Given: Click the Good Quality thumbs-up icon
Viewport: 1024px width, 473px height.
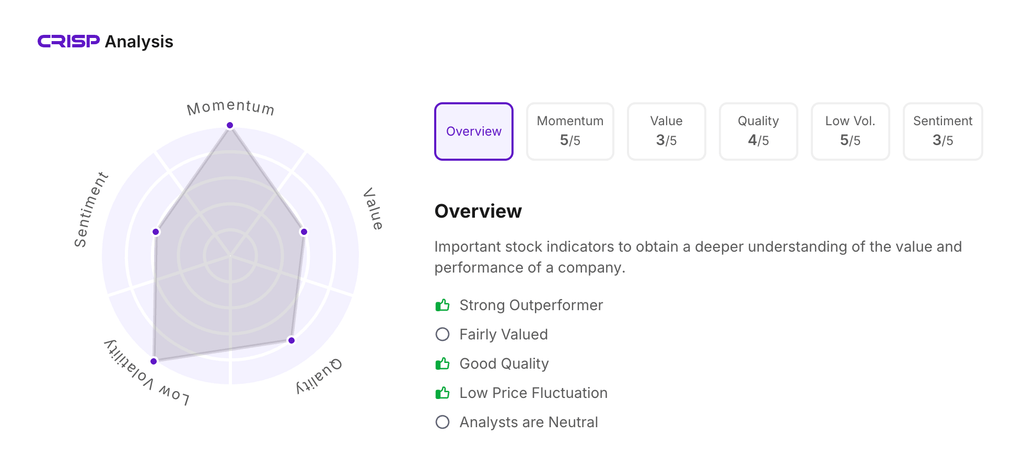Looking at the screenshot, I should pyautogui.click(x=442, y=364).
